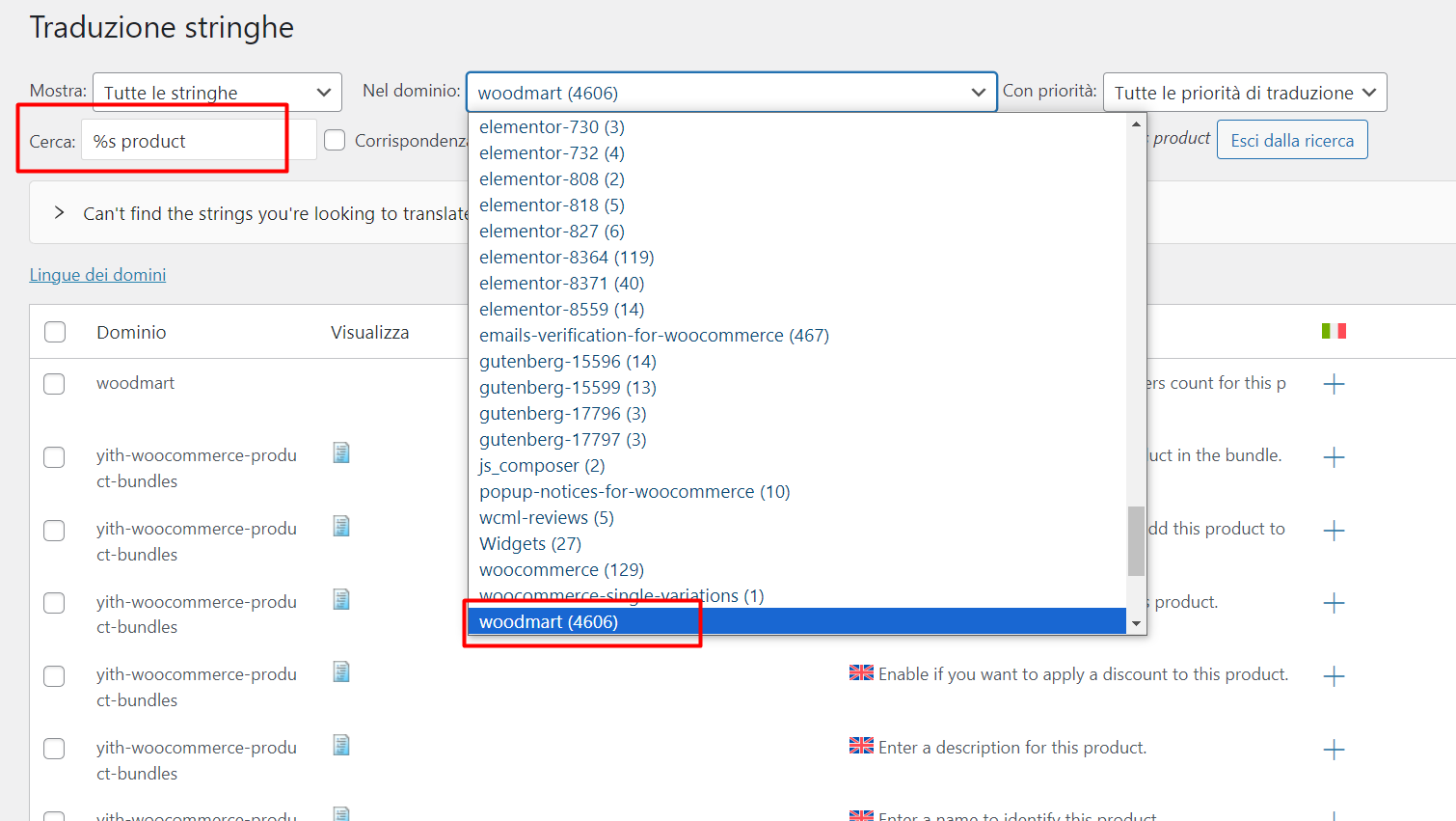This screenshot has width=1456, height=821.
Task: Click the UK flag beside 'Enter a description'
Action: 861,746
